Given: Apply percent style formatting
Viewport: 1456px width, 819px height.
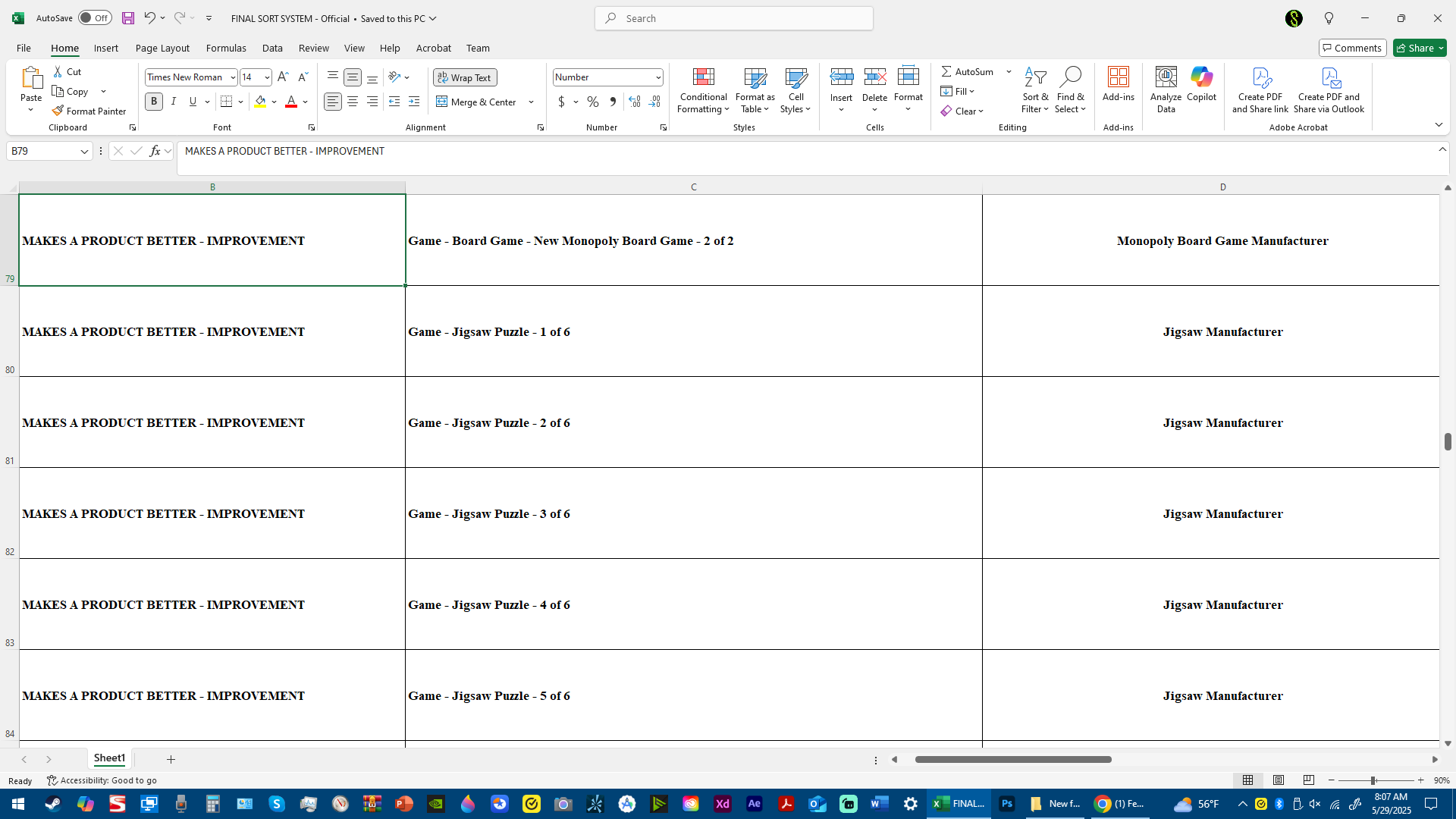Looking at the screenshot, I should point(593,102).
